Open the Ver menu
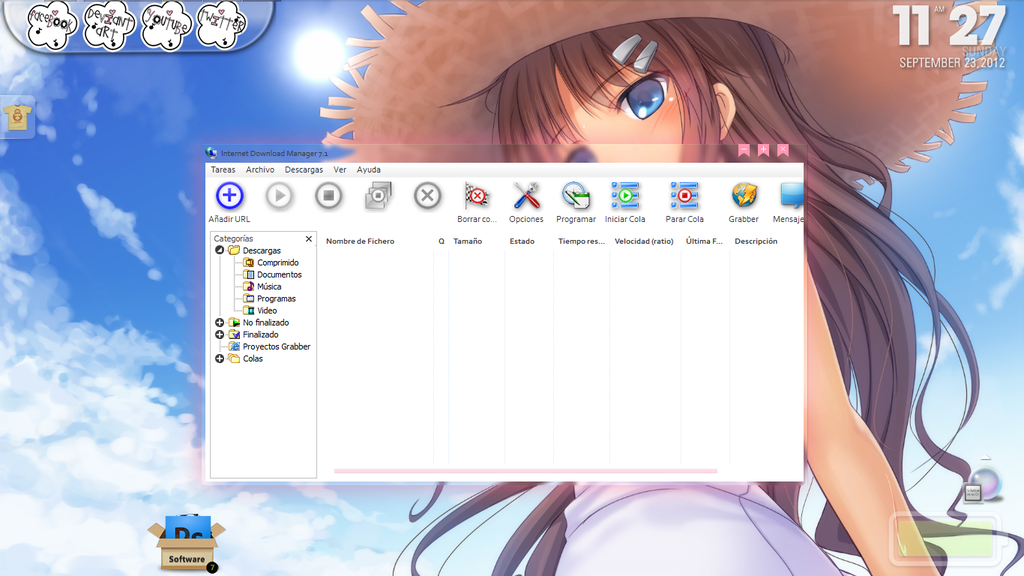This screenshot has height=576, width=1024. click(340, 170)
